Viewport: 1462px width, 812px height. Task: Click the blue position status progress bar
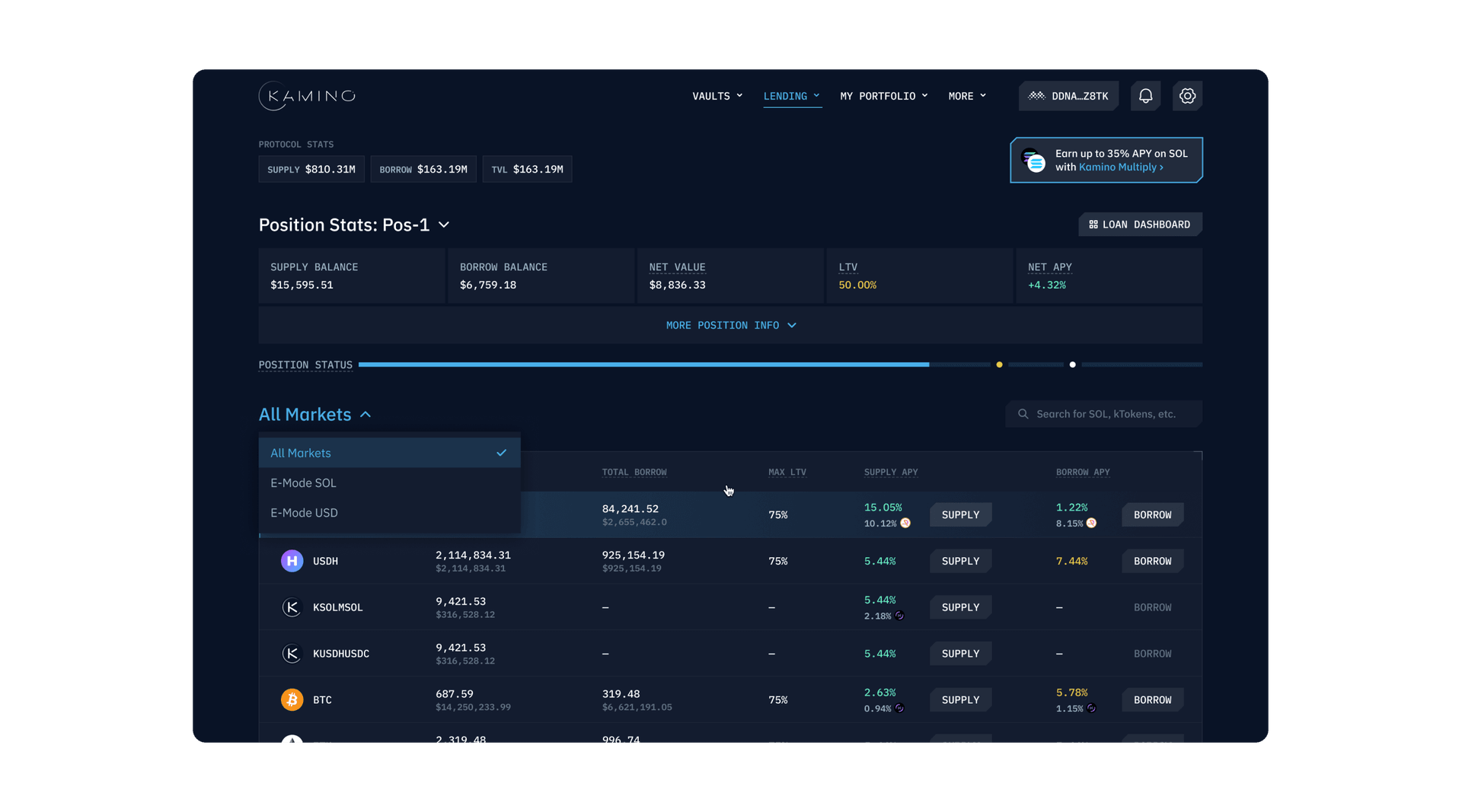coord(643,365)
